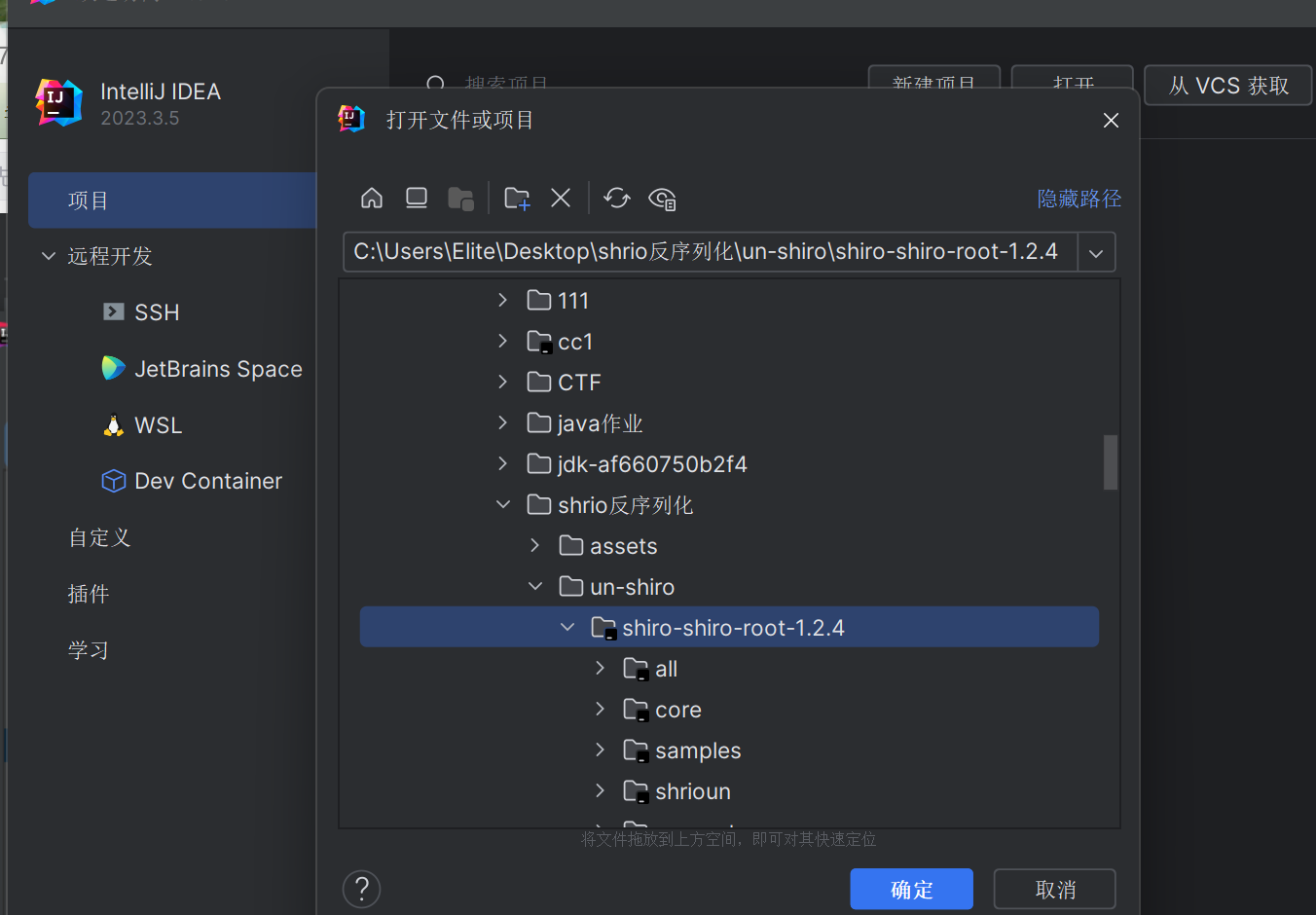Confirm with the 确定 button
Viewport: 1316px width, 915px height.
click(x=912, y=889)
